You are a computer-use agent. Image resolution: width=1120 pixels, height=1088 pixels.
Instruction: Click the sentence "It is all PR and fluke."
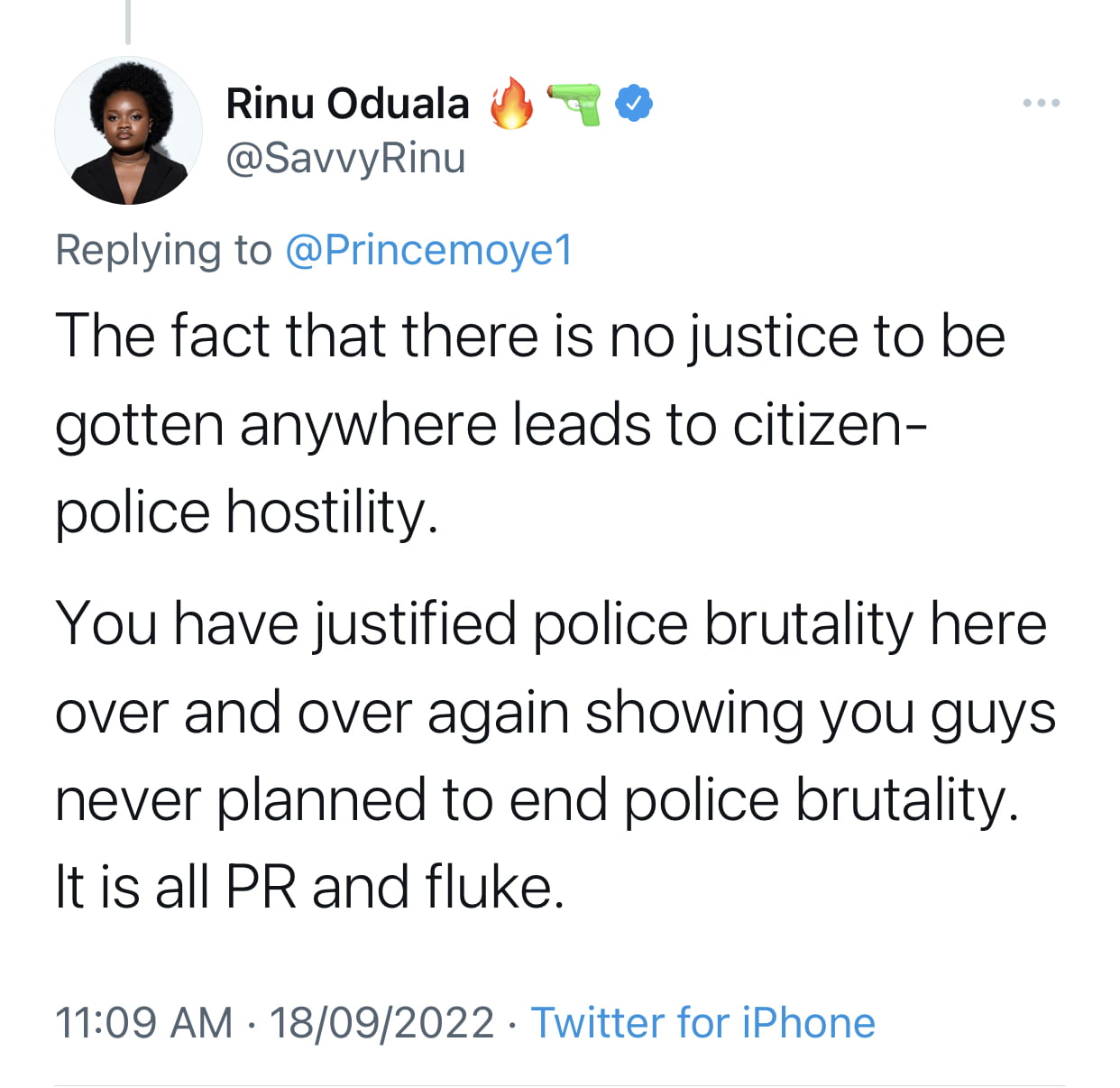click(x=310, y=888)
